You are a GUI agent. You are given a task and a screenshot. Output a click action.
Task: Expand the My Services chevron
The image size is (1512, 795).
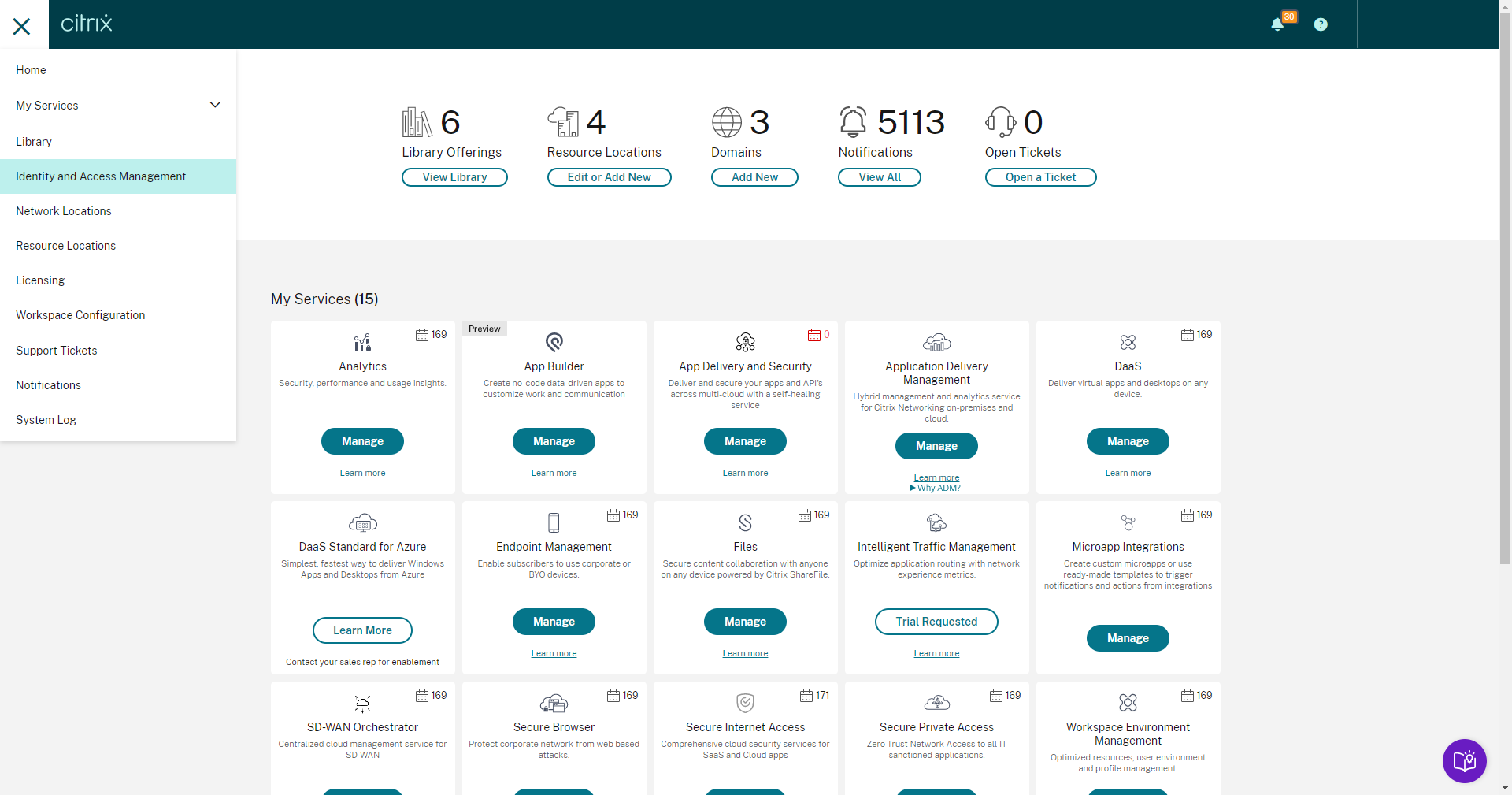[215, 105]
